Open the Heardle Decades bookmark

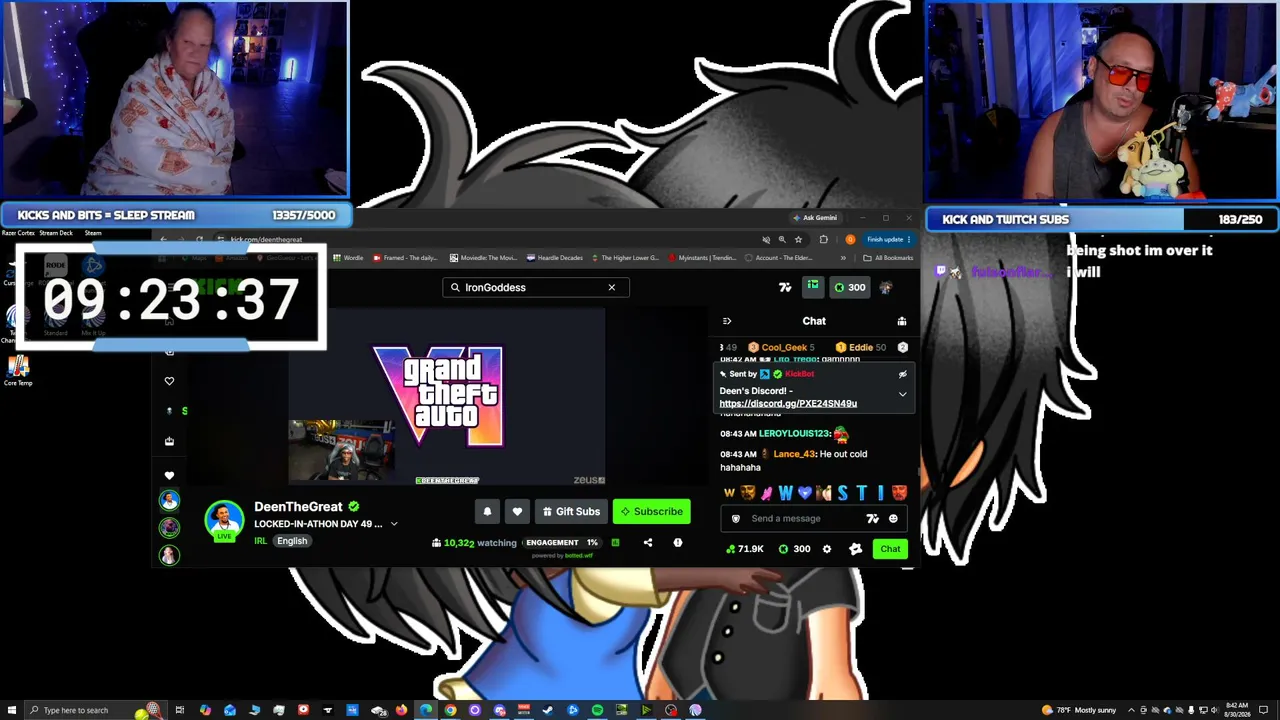click(555, 258)
